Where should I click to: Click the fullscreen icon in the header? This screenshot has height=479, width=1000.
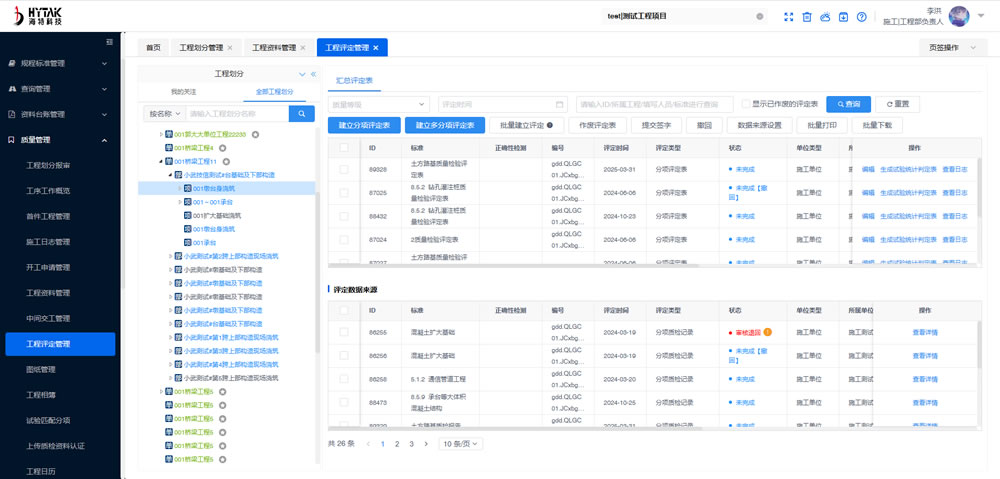tap(788, 17)
